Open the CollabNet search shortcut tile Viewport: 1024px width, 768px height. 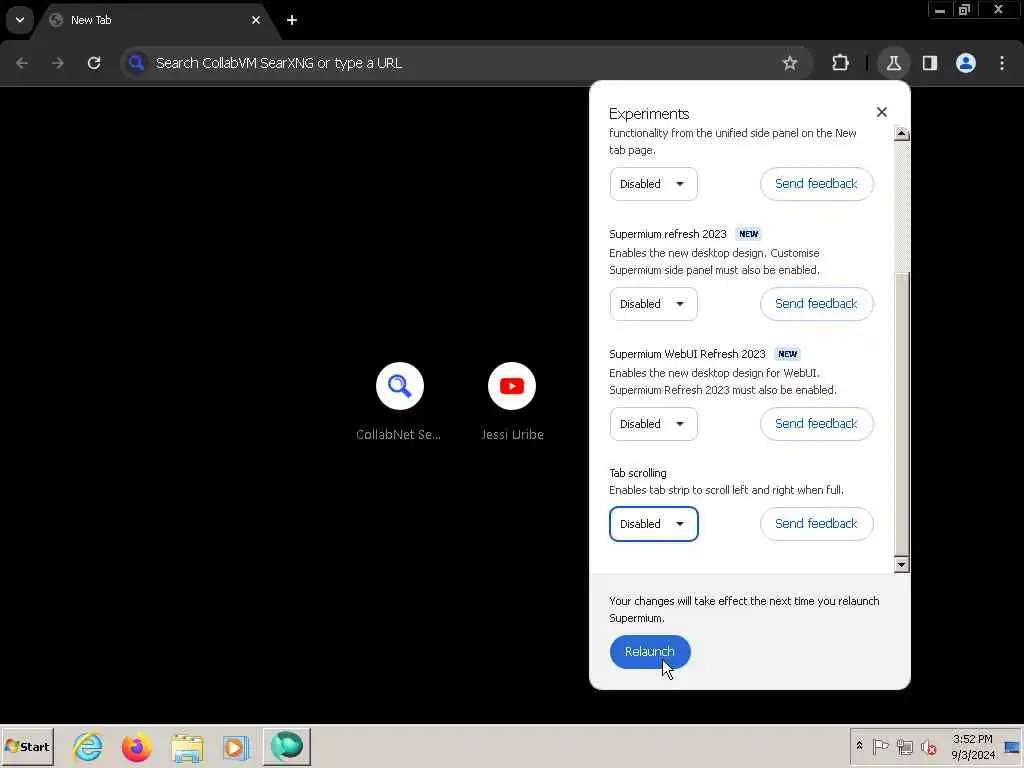point(399,402)
